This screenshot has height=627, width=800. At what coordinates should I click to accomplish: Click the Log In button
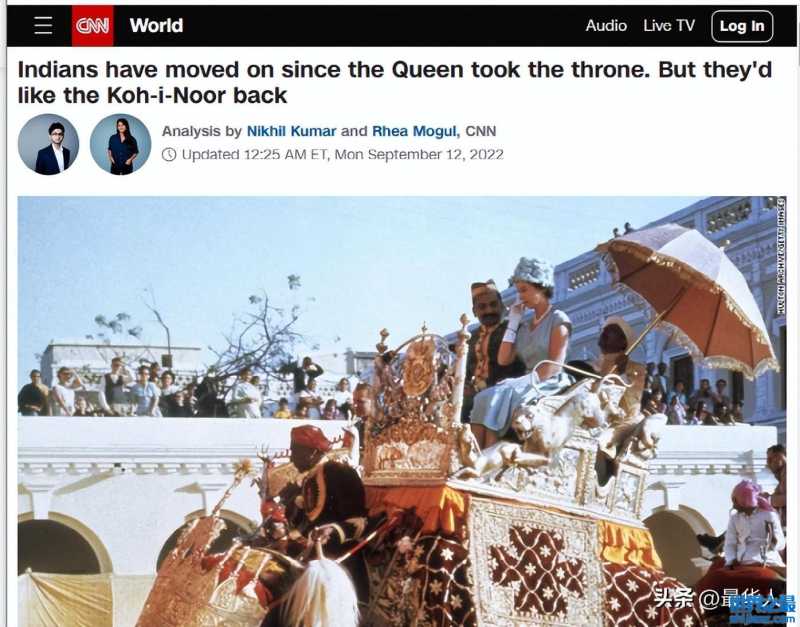tap(742, 26)
